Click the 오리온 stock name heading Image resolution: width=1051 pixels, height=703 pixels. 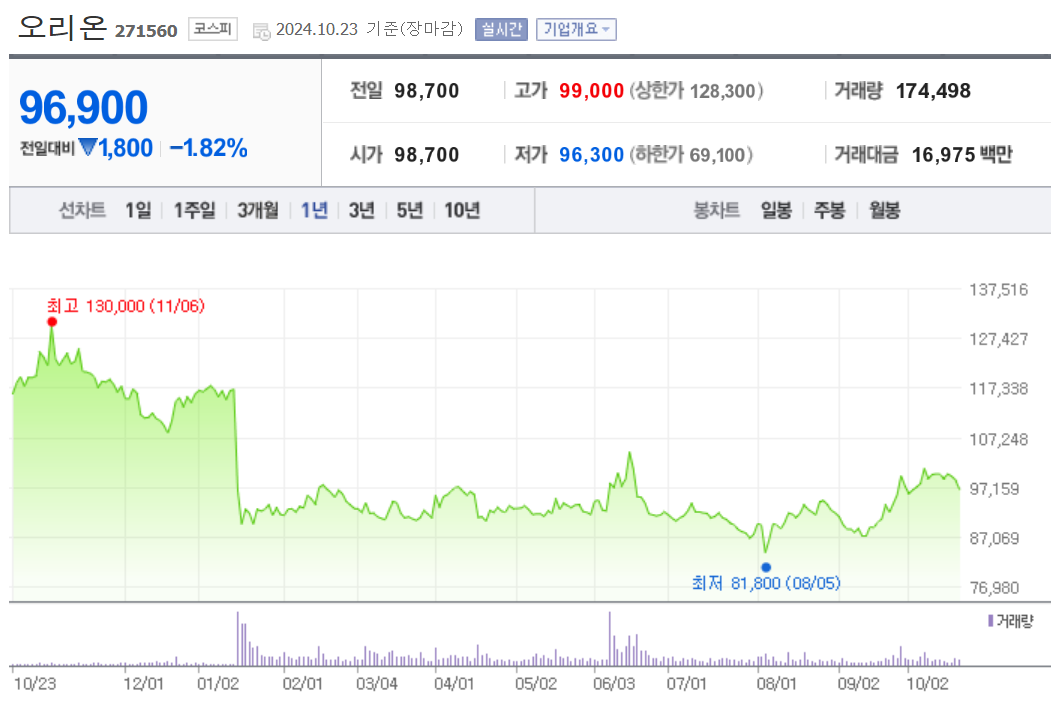(x=62, y=27)
